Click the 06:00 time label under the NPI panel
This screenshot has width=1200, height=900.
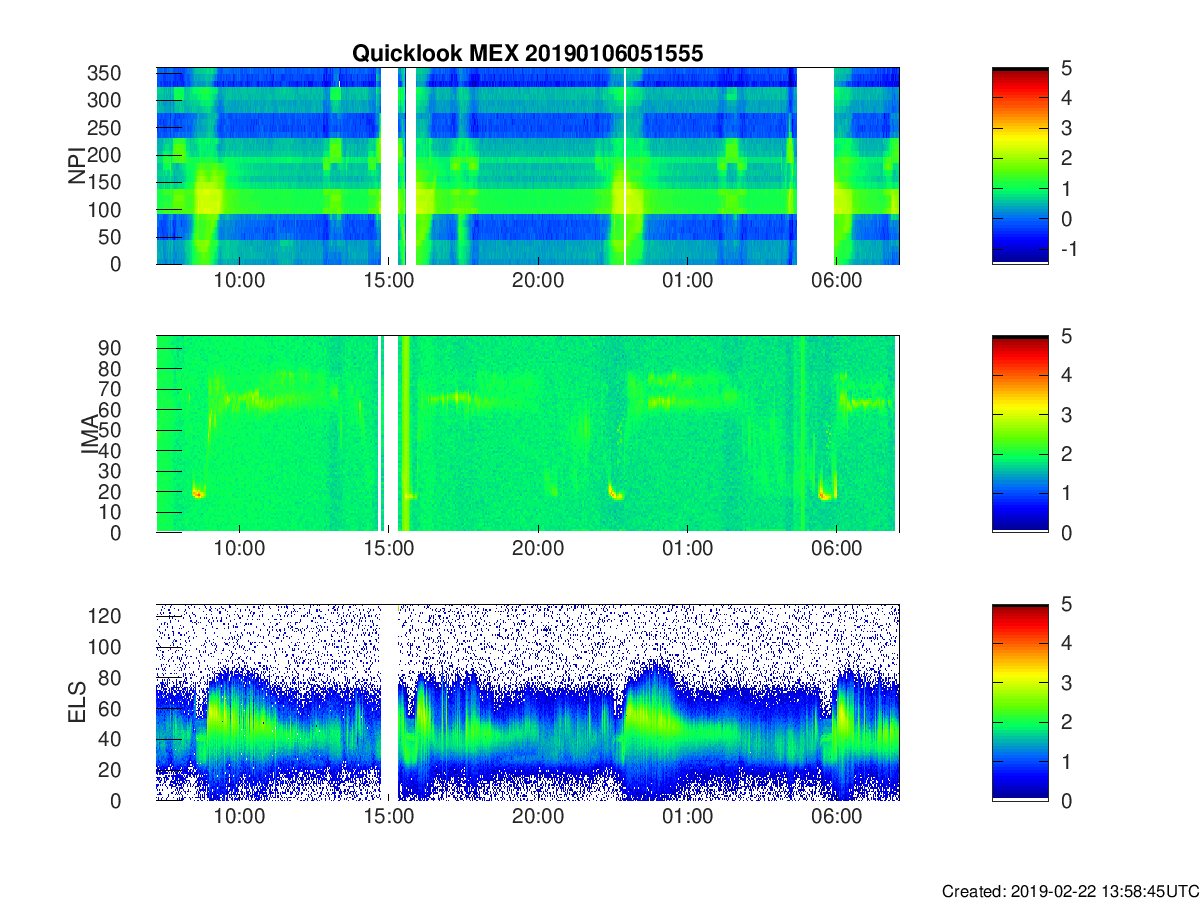(x=836, y=281)
